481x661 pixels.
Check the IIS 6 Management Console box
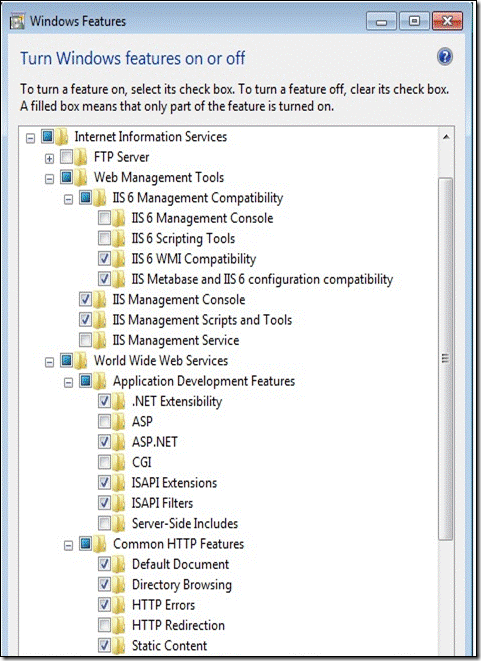click(105, 218)
